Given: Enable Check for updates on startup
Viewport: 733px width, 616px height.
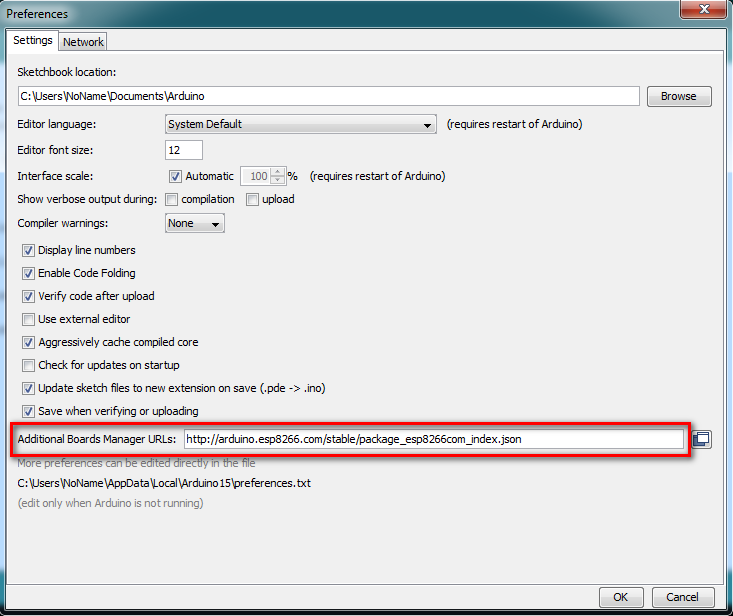Looking at the screenshot, I should 28,365.
